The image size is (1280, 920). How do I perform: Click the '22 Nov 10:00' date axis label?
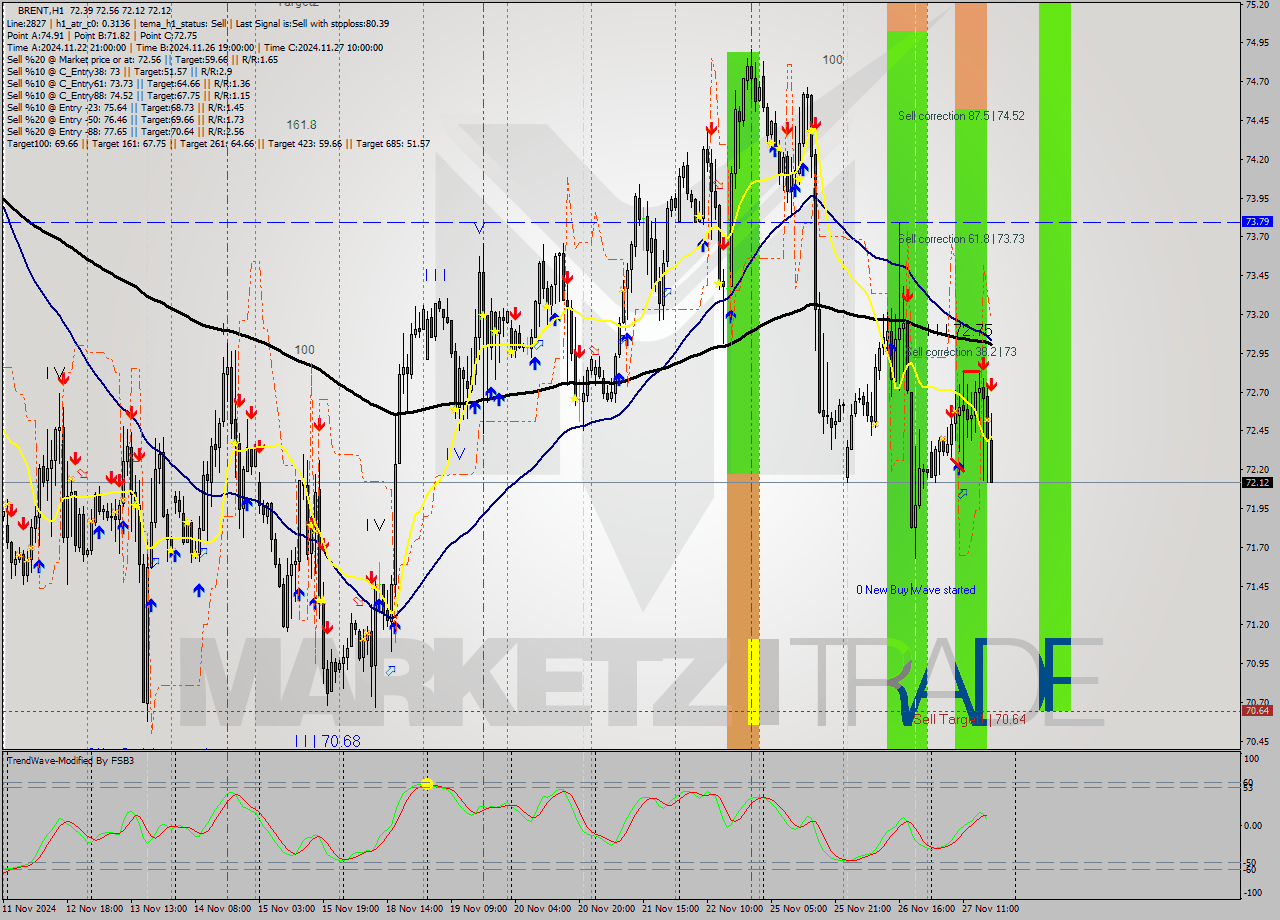click(x=734, y=909)
